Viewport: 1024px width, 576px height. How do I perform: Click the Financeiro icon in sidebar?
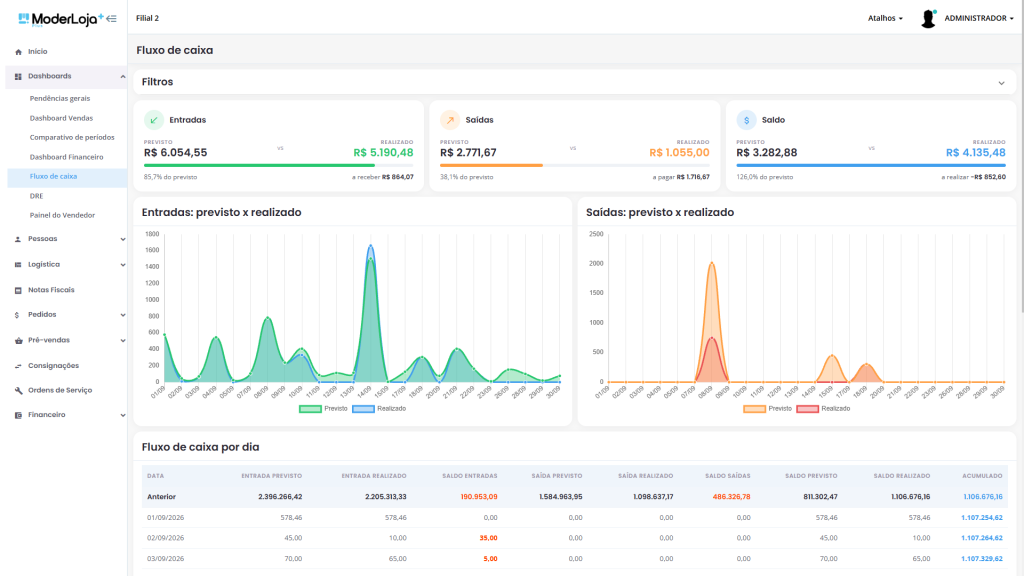click(18, 415)
